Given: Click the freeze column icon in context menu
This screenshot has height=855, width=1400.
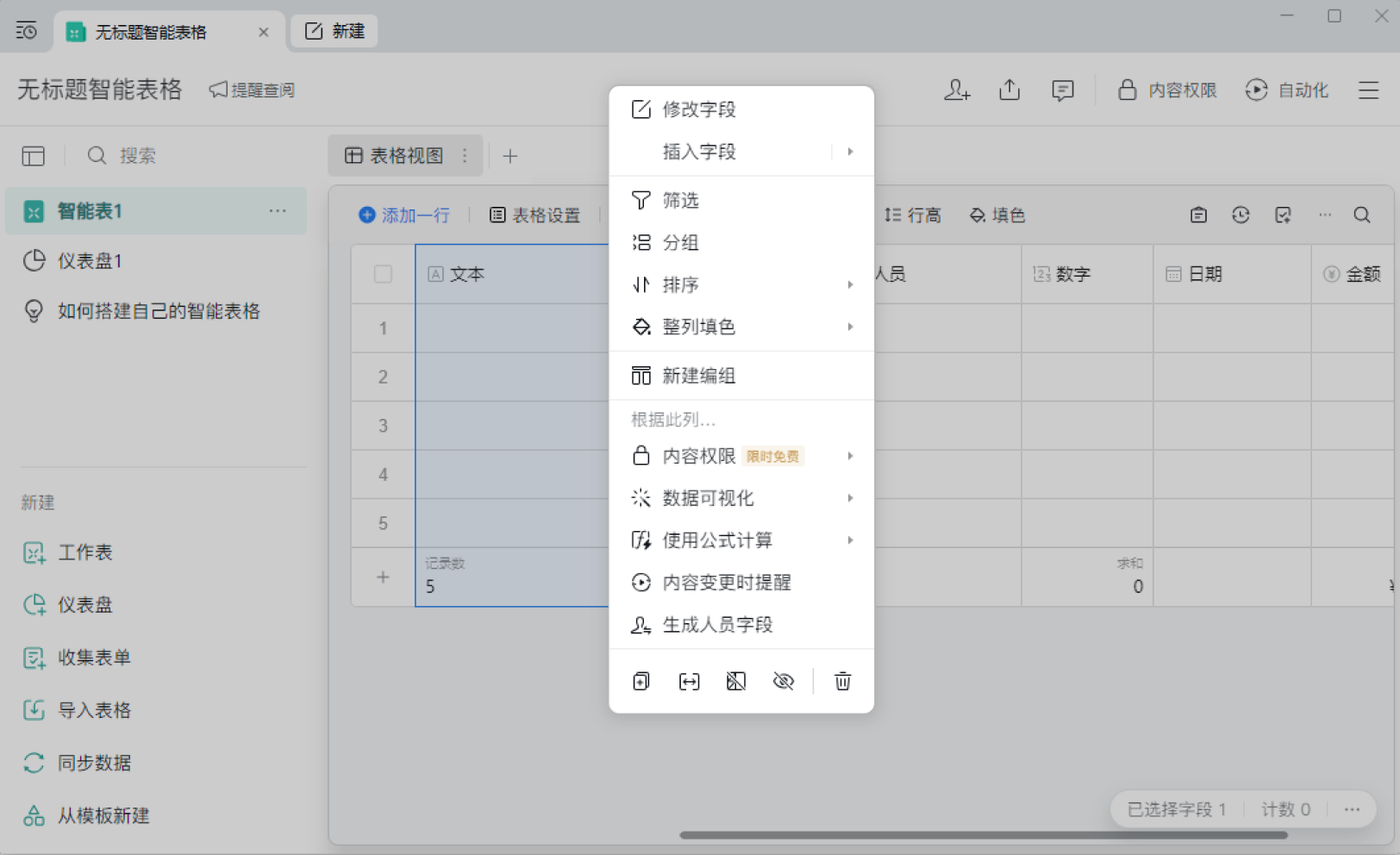Looking at the screenshot, I should point(735,681).
